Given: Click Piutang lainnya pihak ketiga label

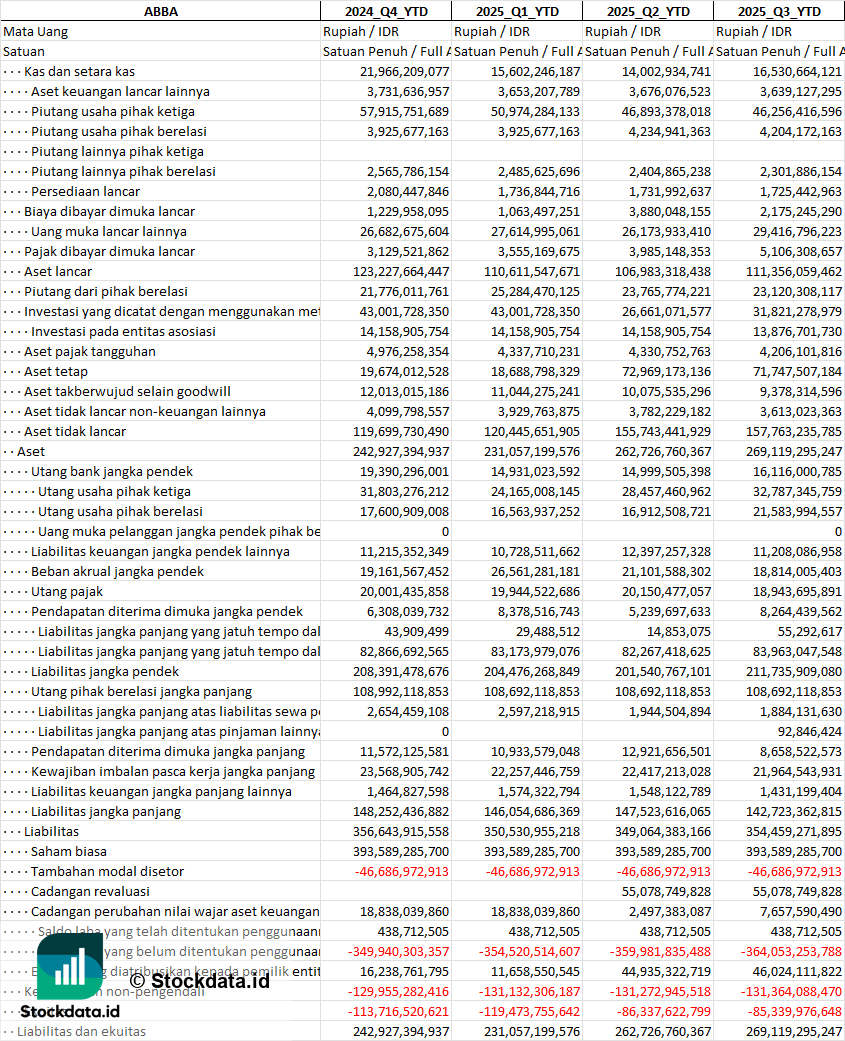Looking at the screenshot, I should click(117, 151).
